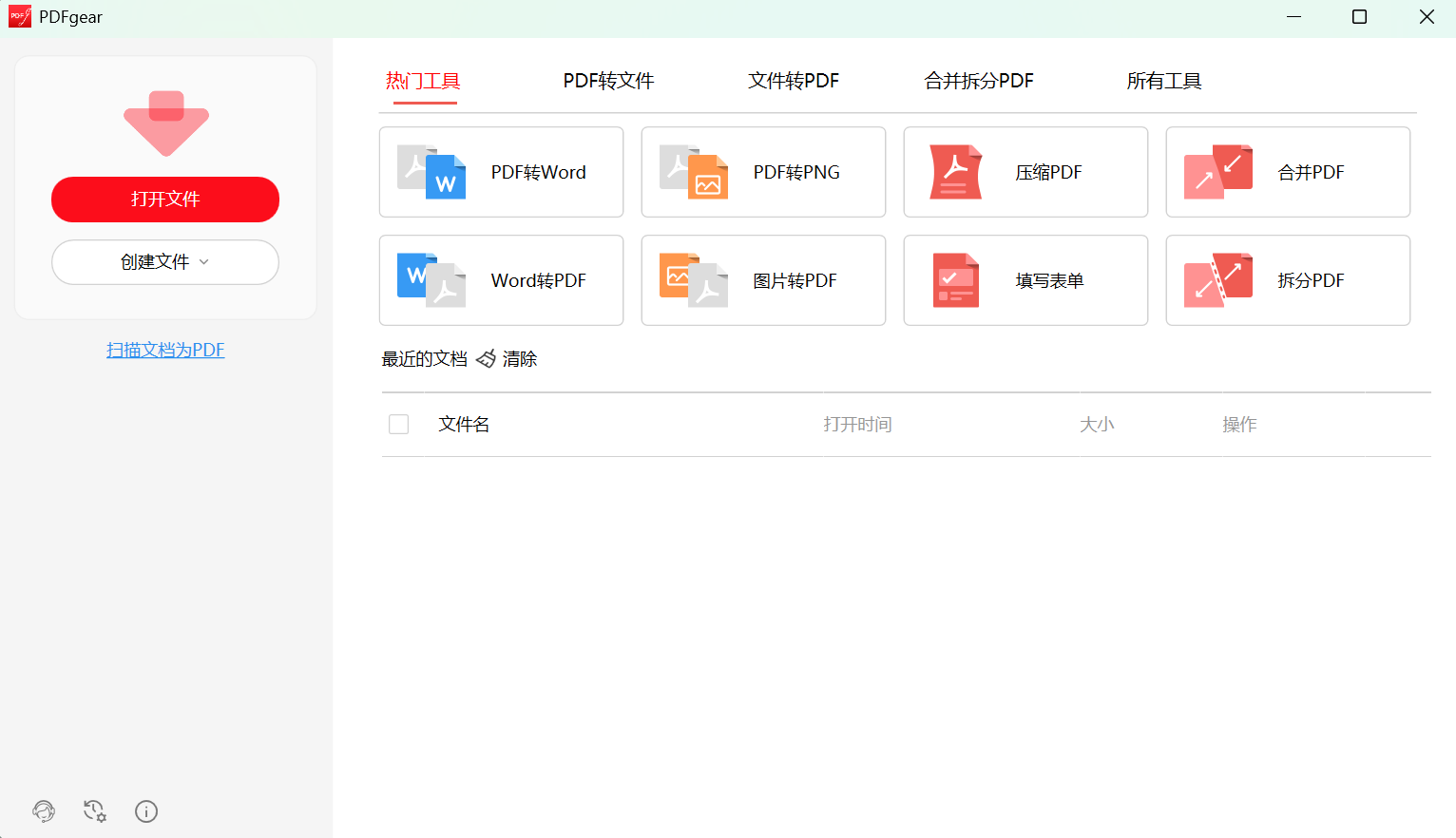This screenshot has width=1456, height=838.
Task: Open the 合并PDF tool
Action: tap(1288, 172)
